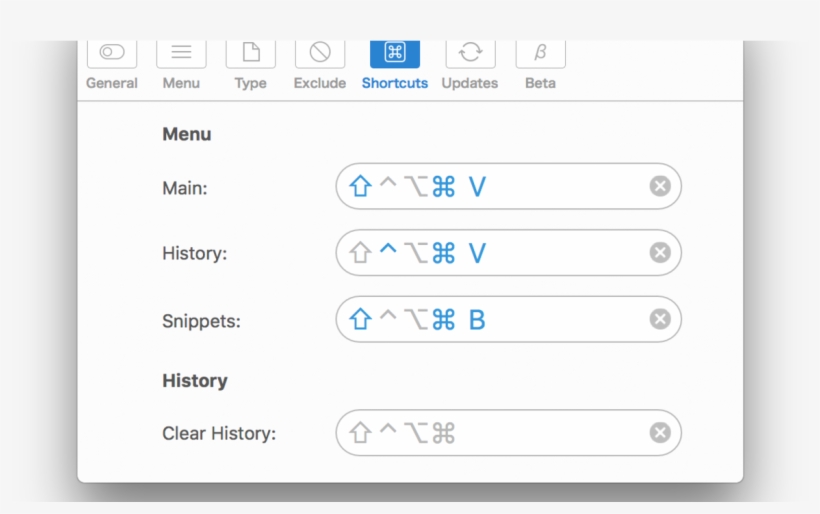Clear the History menu shortcut

click(660, 253)
